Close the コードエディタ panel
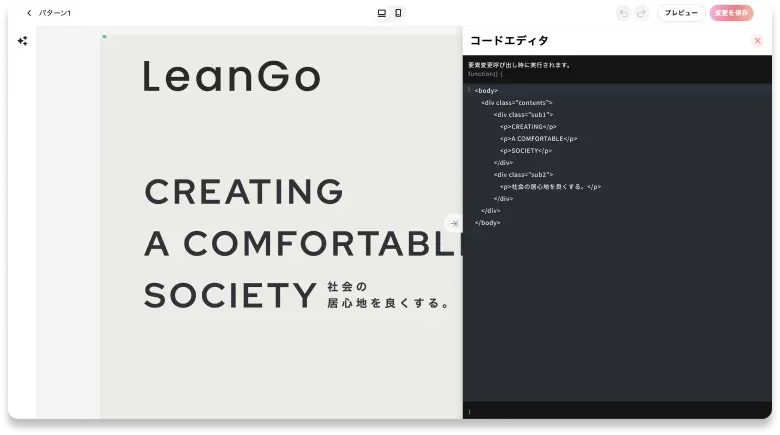 757,40
